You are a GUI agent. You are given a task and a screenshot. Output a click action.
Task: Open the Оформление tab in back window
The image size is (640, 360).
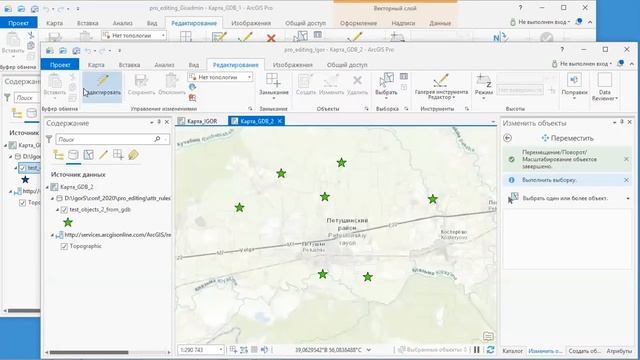tap(358, 23)
